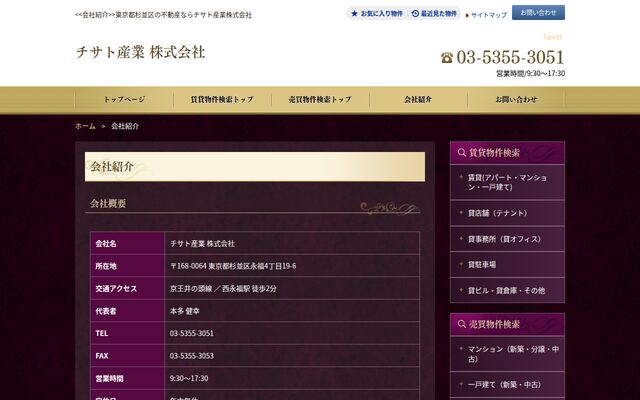Click the magnifier icon in 売買物件検索 header
Image resolution: width=640 pixels, height=400 pixels.
(462, 324)
